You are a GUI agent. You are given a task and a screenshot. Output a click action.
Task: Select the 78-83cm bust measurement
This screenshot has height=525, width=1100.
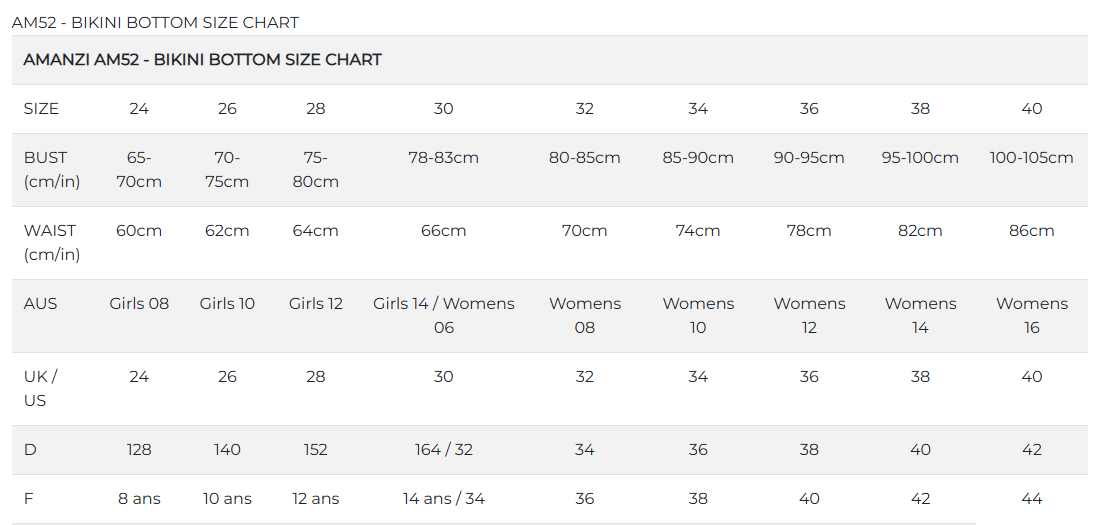pos(444,158)
